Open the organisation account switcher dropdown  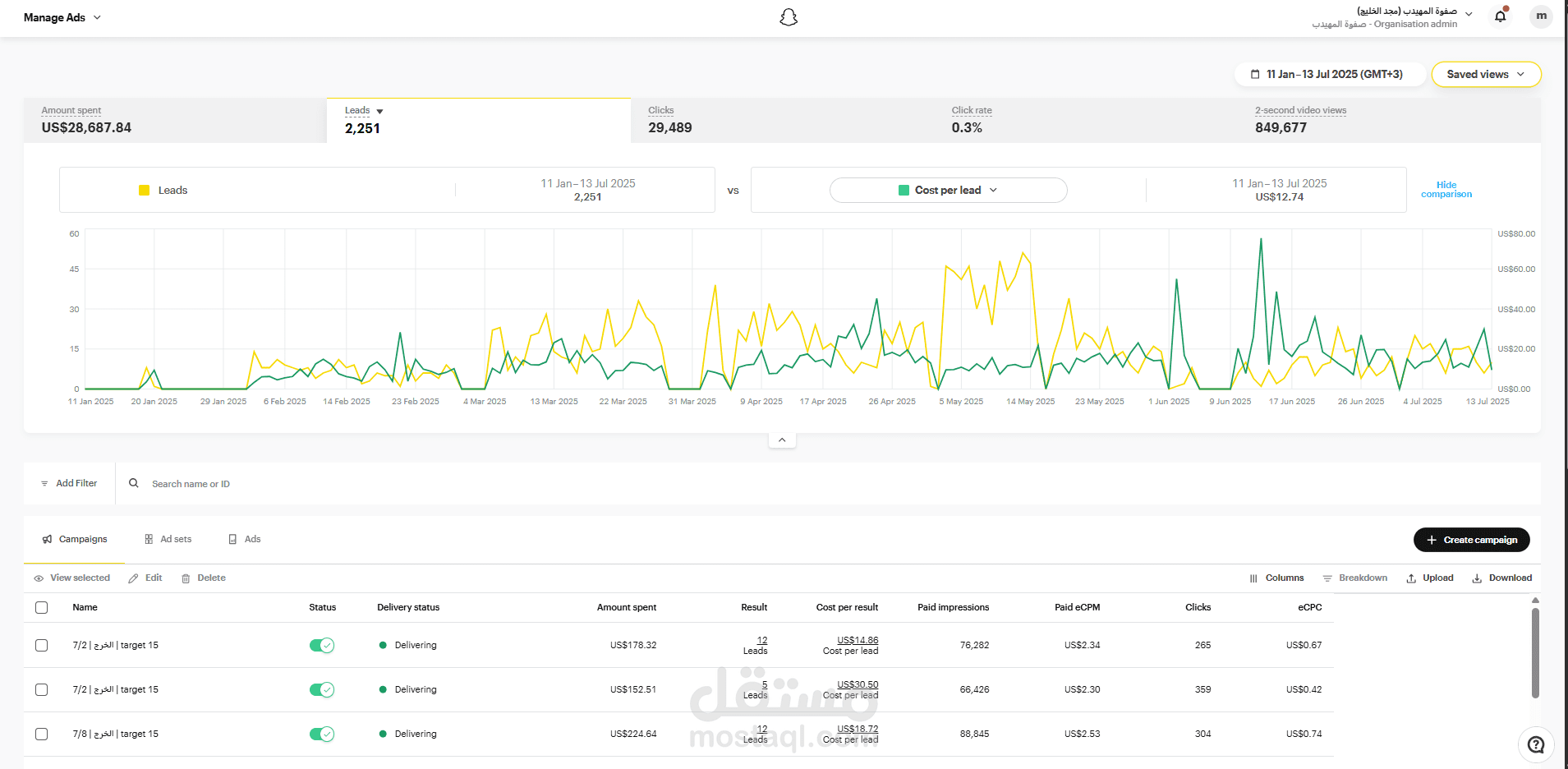click(1392, 17)
